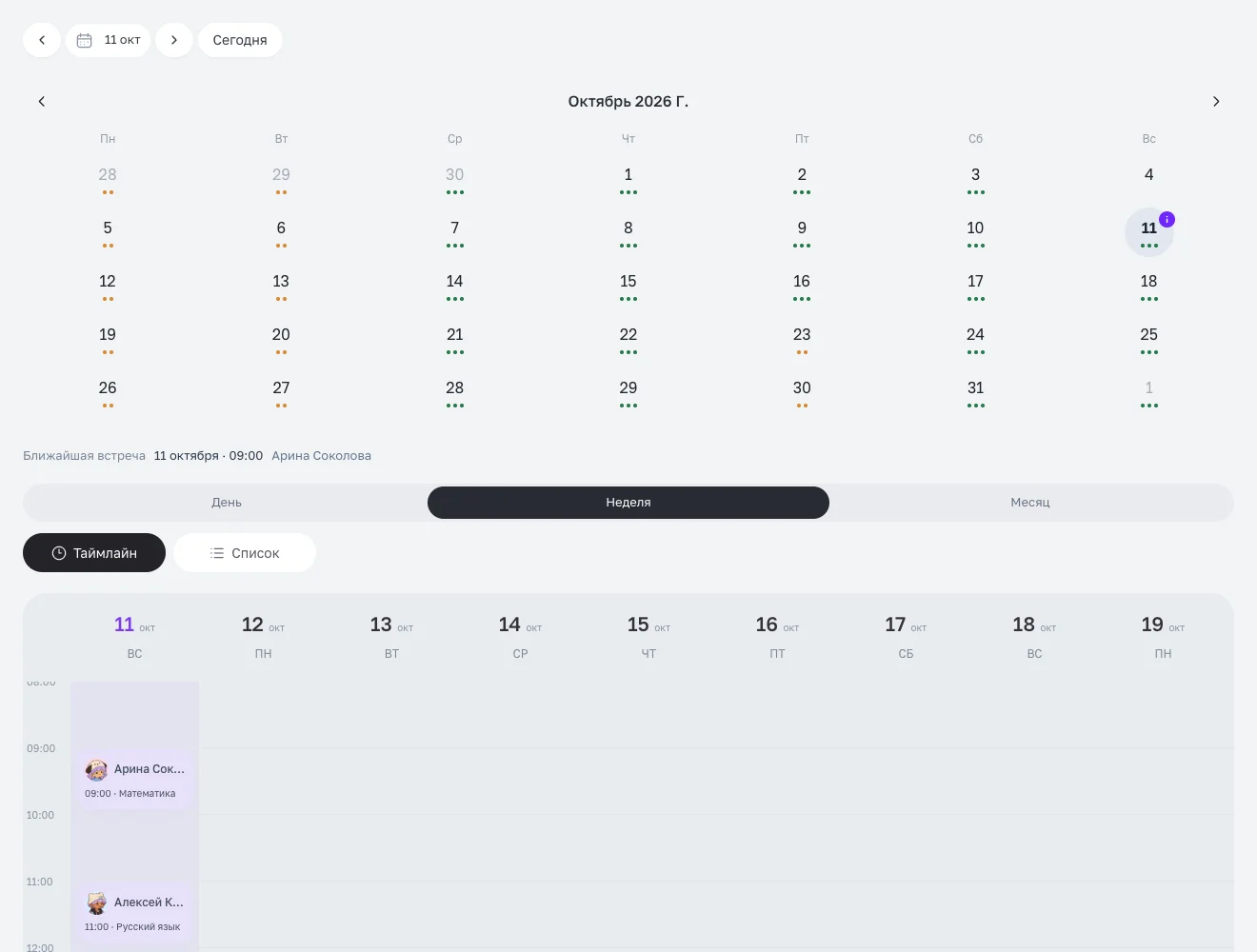Pick October 23 in the month calendar
Viewport: 1257px width, 952px height.
pos(802,339)
